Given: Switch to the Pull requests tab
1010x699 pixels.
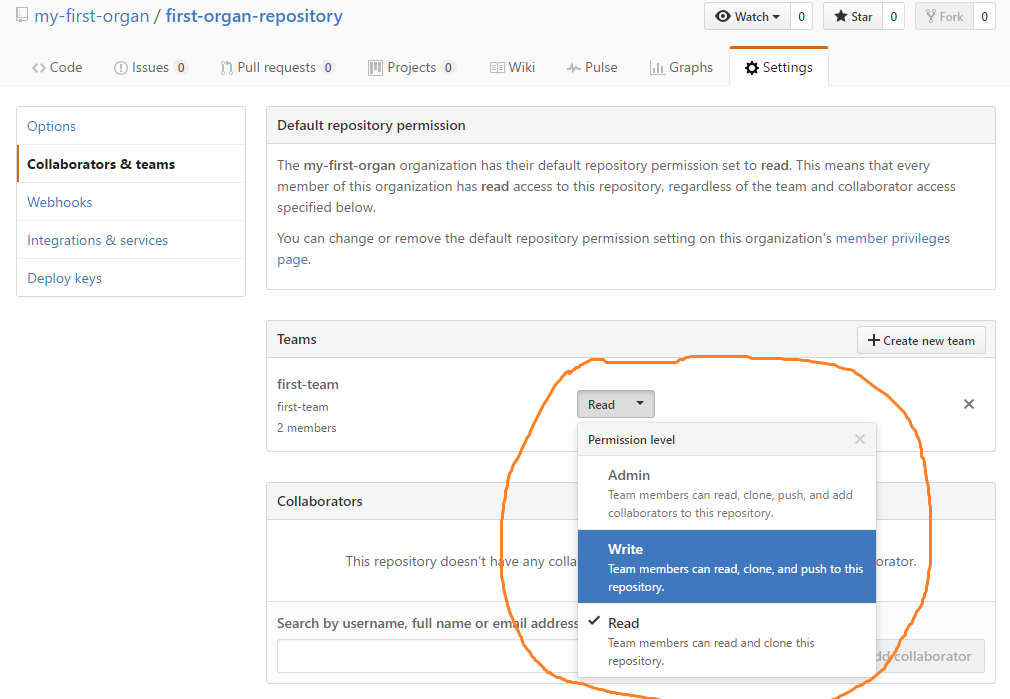Looking at the screenshot, I should (x=278, y=67).
